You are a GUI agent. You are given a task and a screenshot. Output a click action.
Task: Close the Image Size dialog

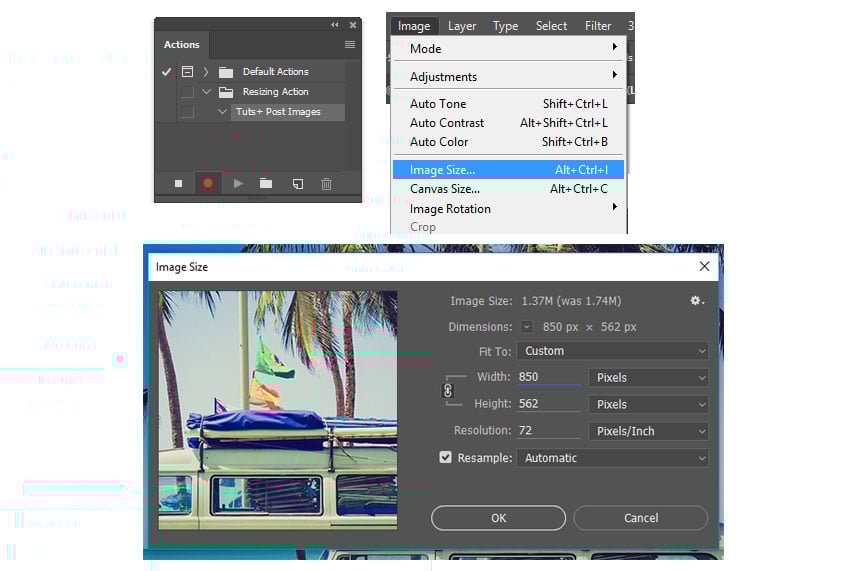pyautogui.click(x=704, y=266)
